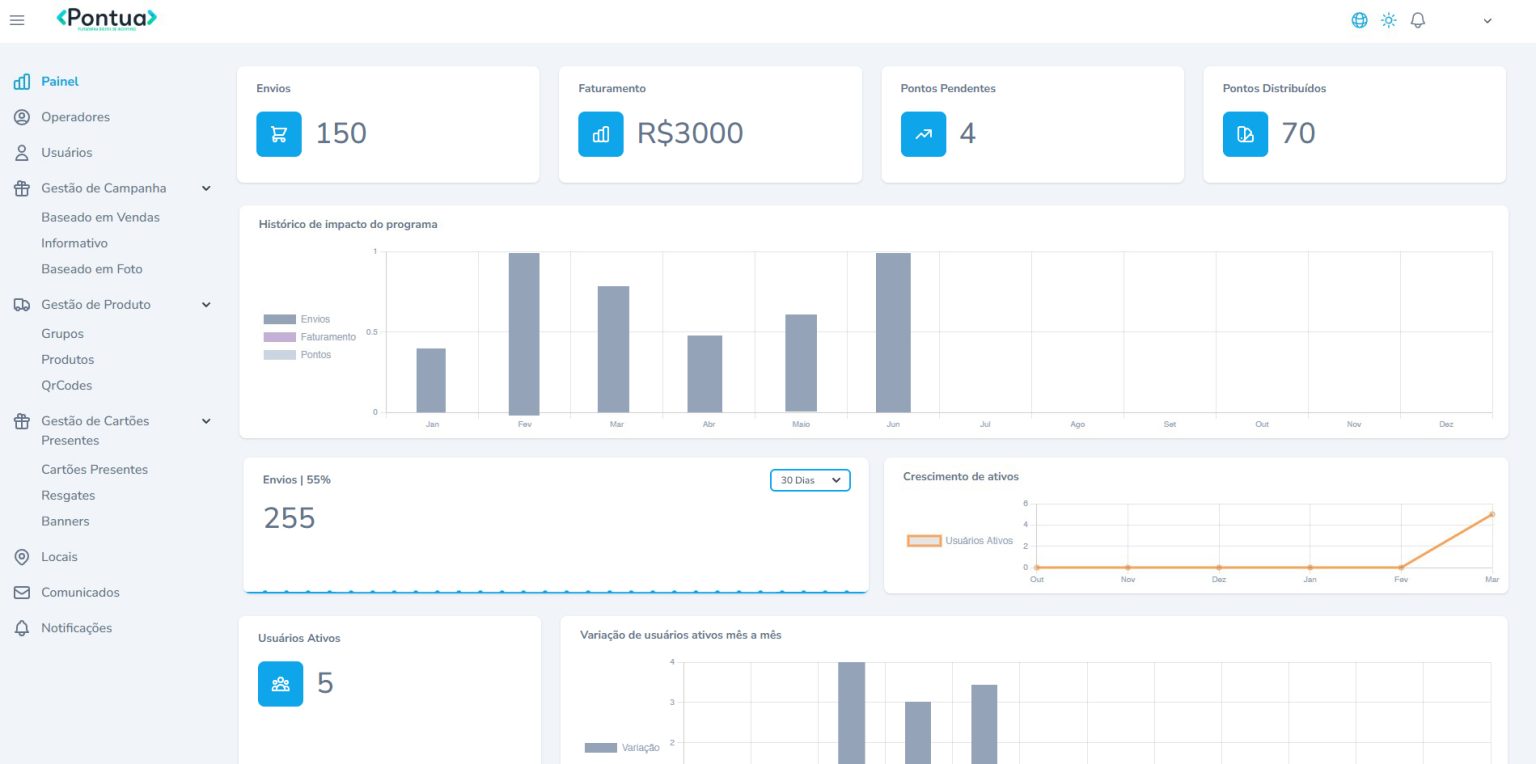Open Notificações menu item

click(x=77, y=628)
